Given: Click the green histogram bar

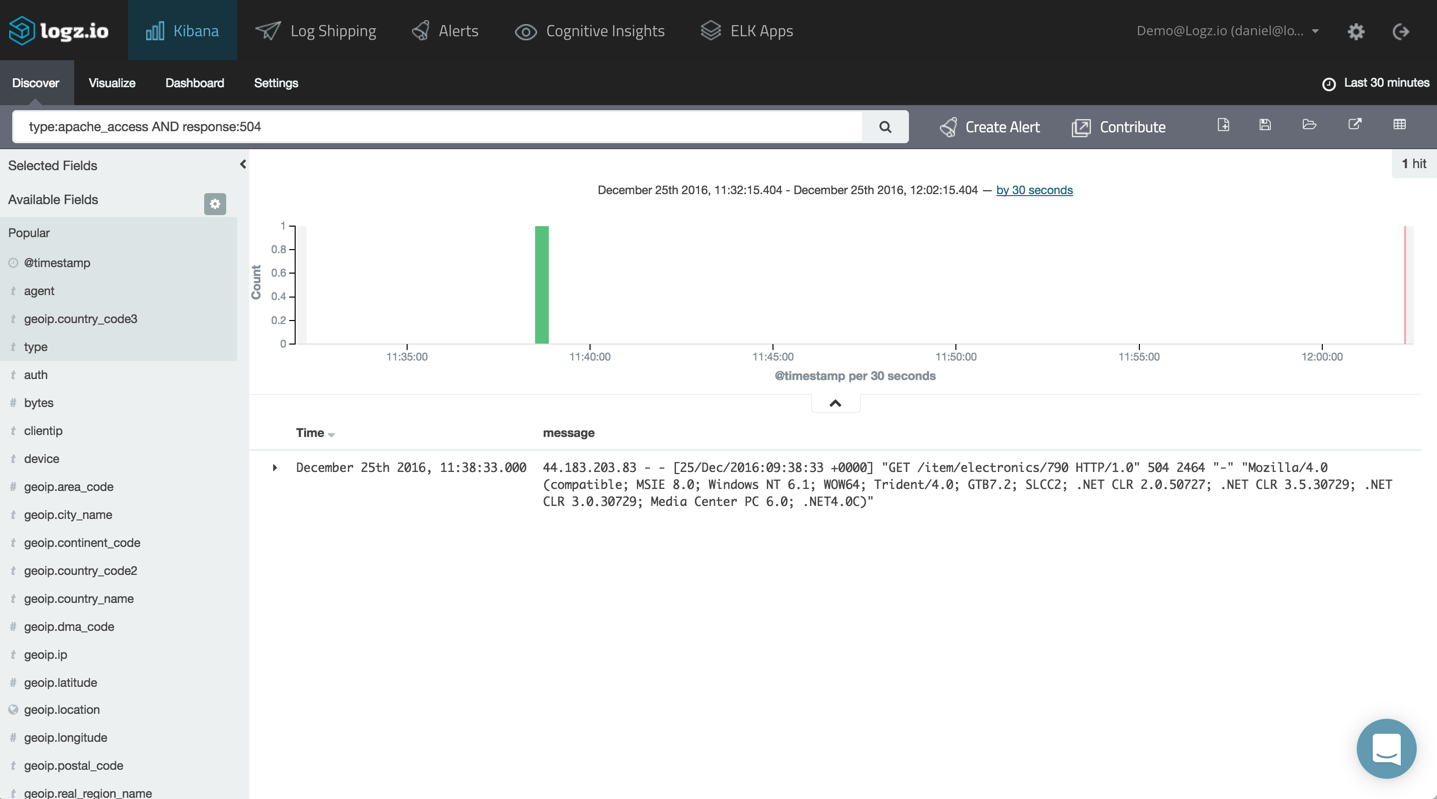Looking at the screenshot, I should click(542, 285).
